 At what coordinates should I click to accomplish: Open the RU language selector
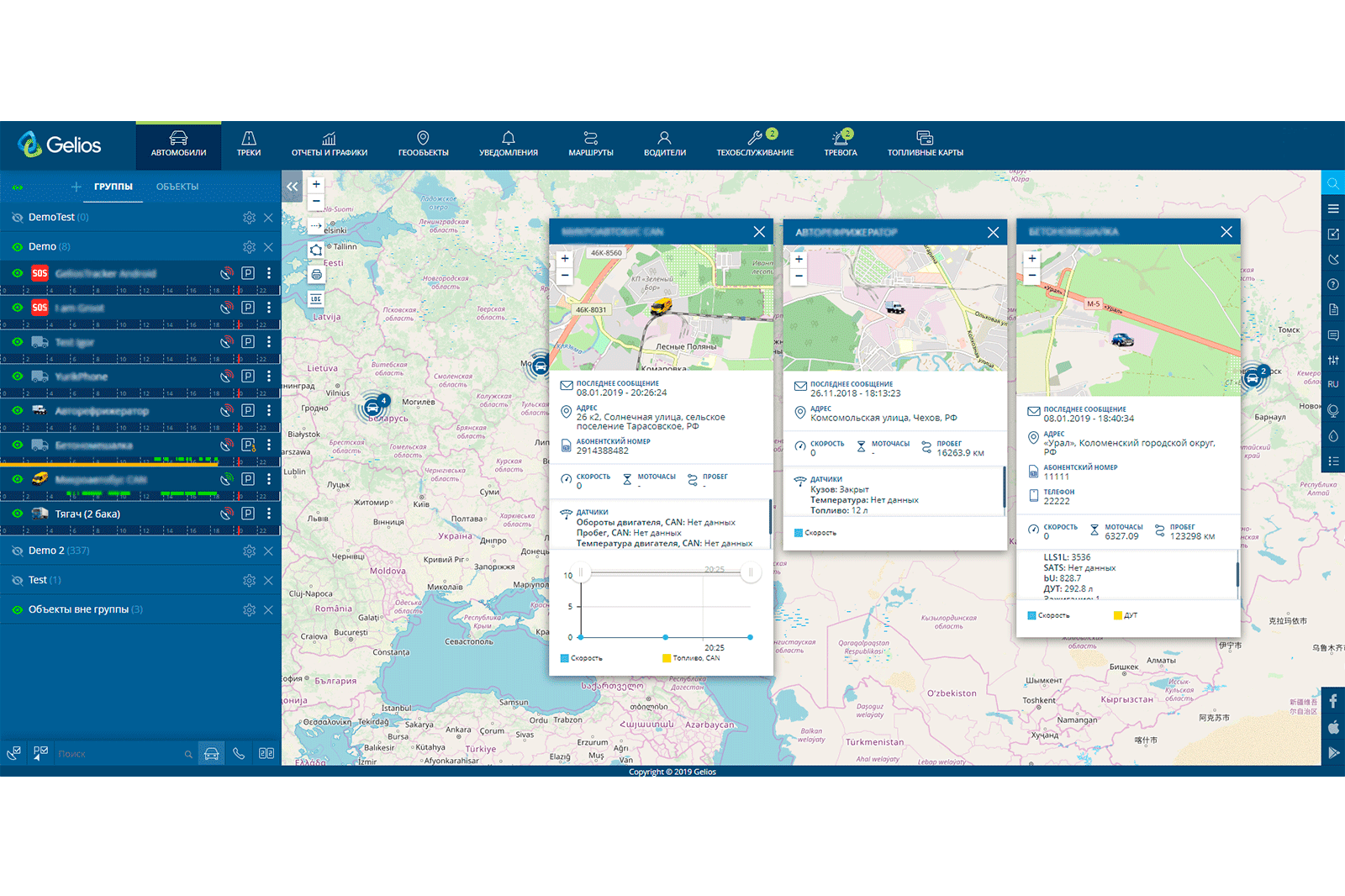pyautogui.click(x=1333, y=384)
